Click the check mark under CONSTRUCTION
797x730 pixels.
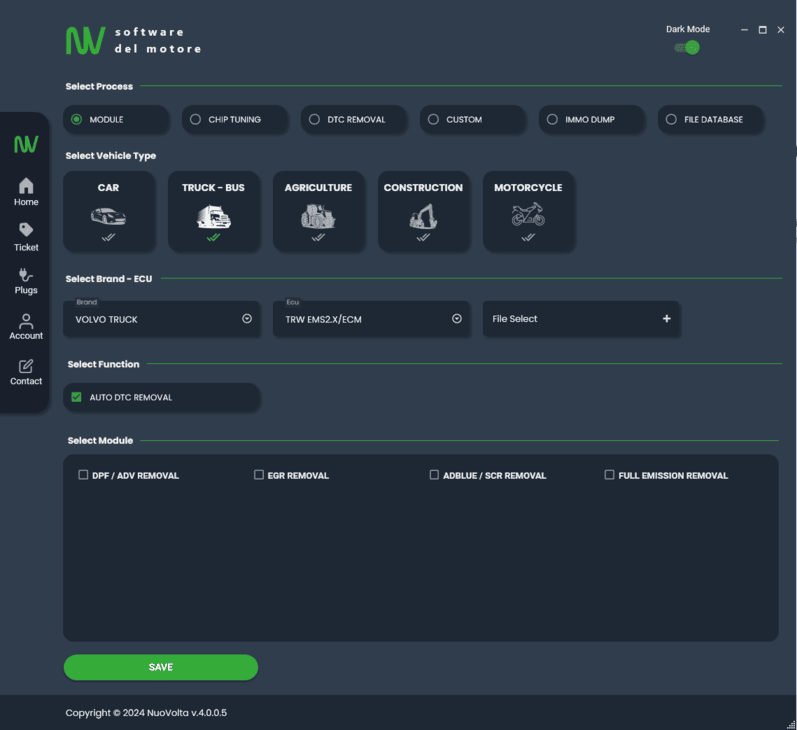423,237
